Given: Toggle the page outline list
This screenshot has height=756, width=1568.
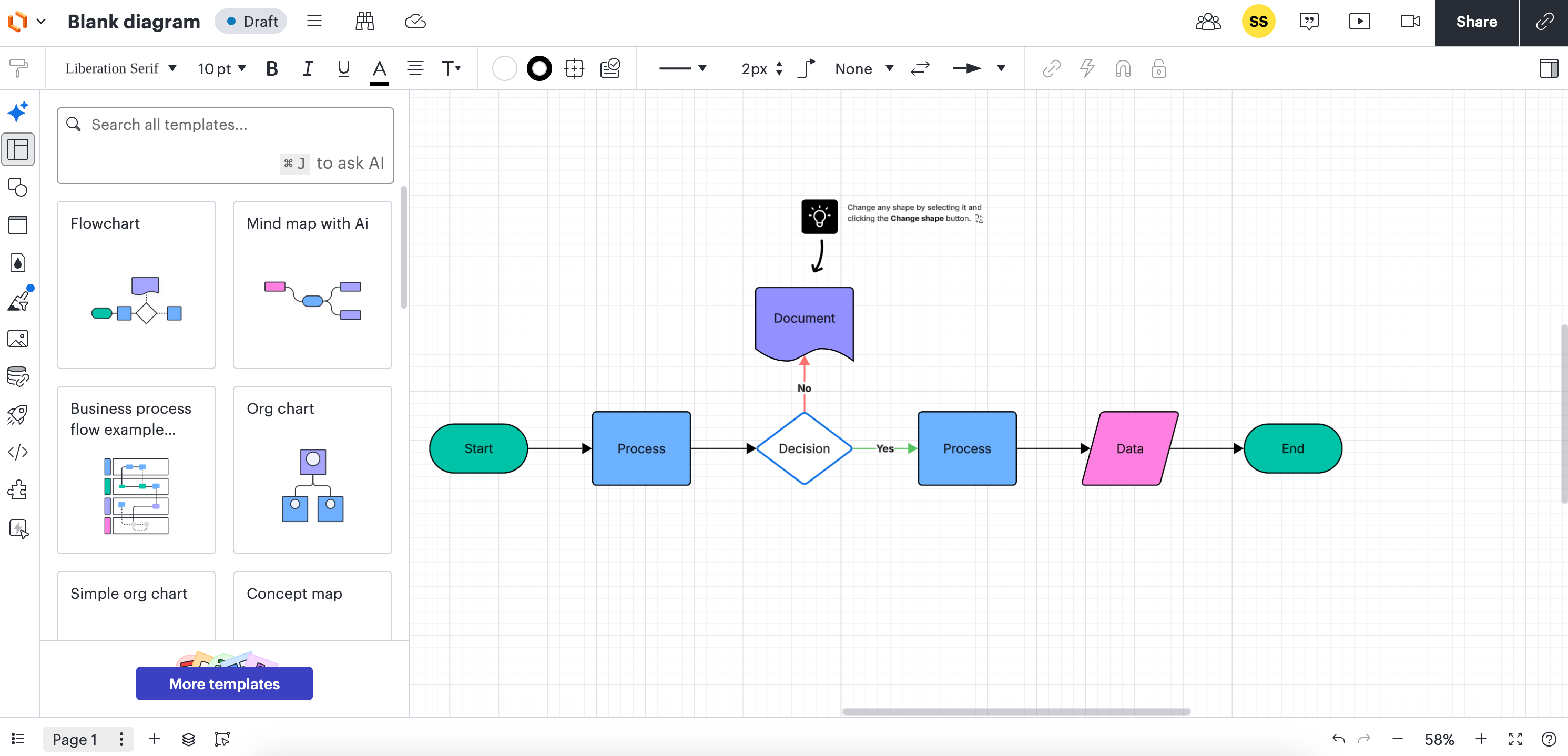Looking at the screenshot, I should [x=18, y=739].
